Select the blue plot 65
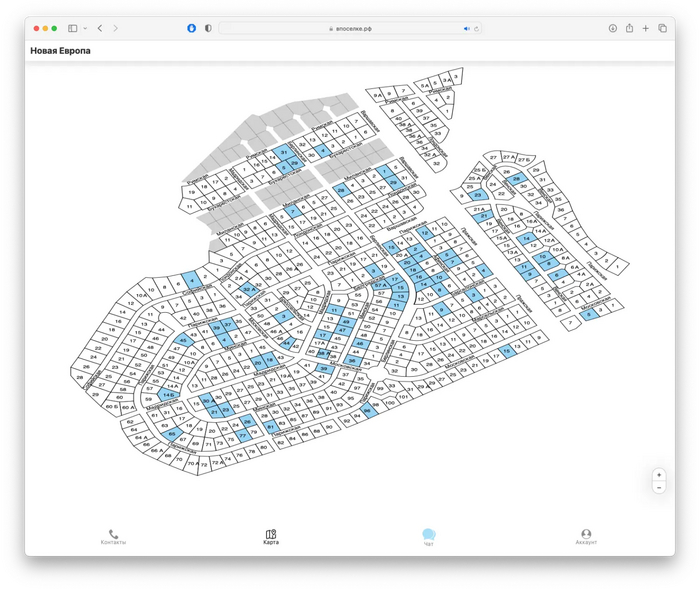This screenshot has width=700, height=589. [x=172, y=434]
